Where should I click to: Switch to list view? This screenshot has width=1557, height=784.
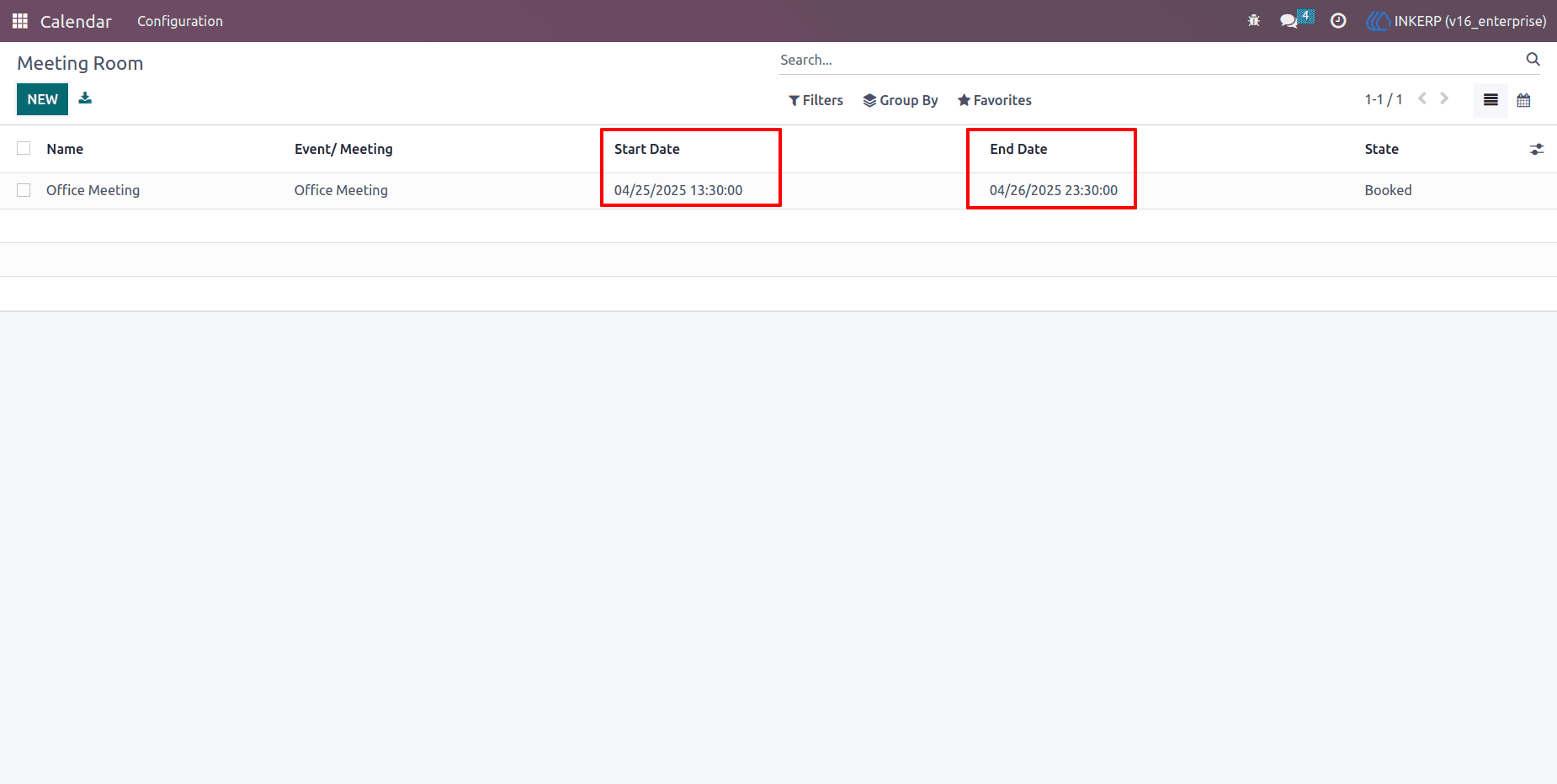pos(1491,100)
